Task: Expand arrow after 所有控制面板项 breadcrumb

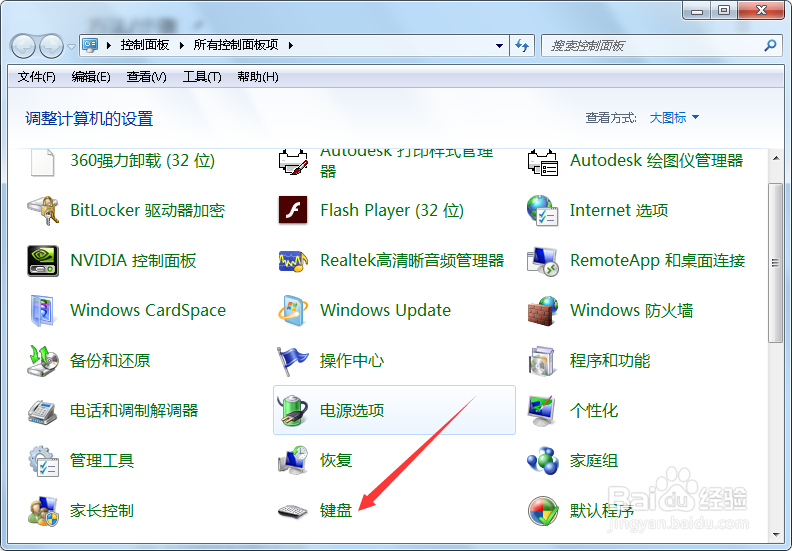Action: [x=290, y=45]
